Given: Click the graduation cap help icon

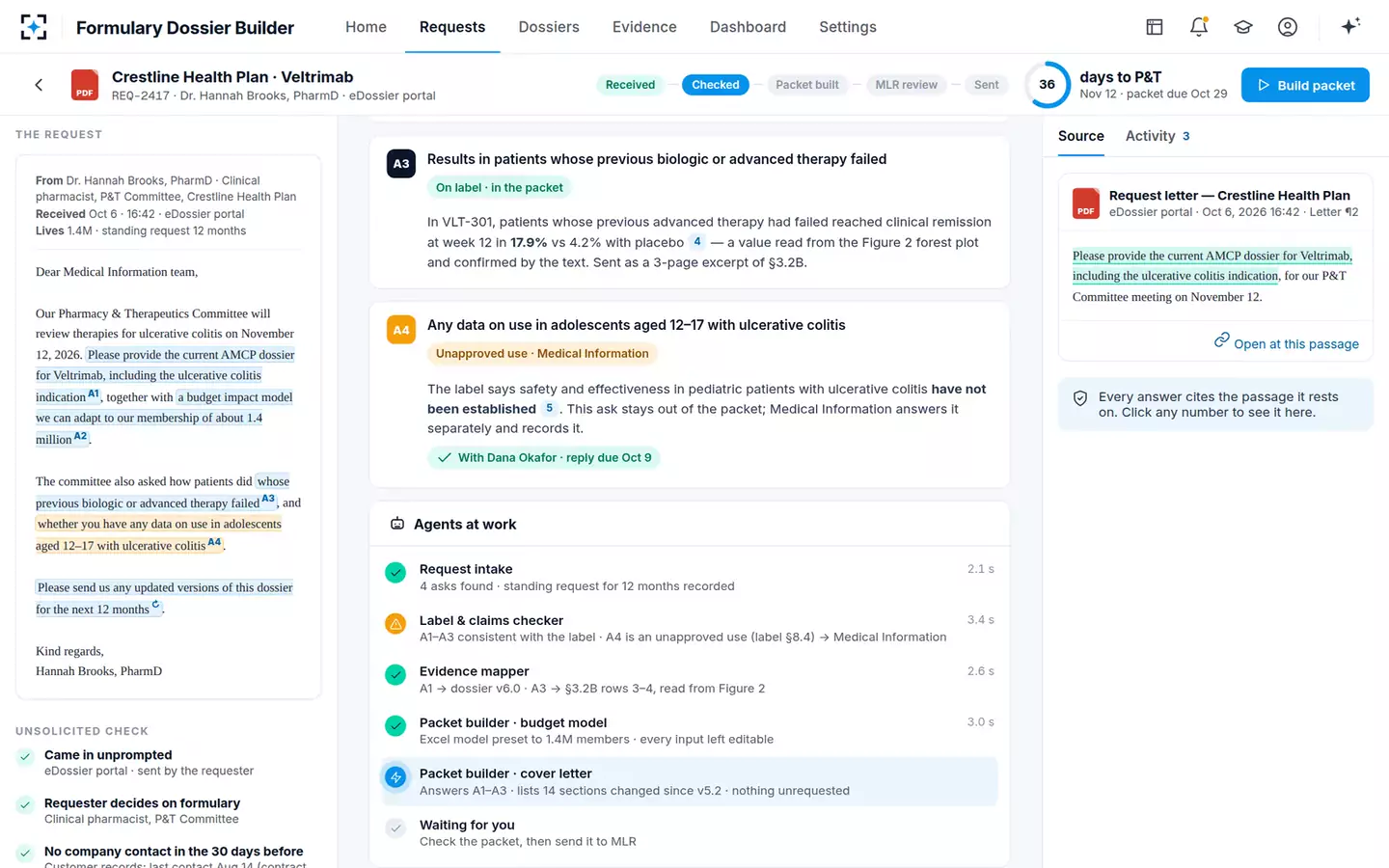Looking at the screenshot, I should coord(1243,27).
